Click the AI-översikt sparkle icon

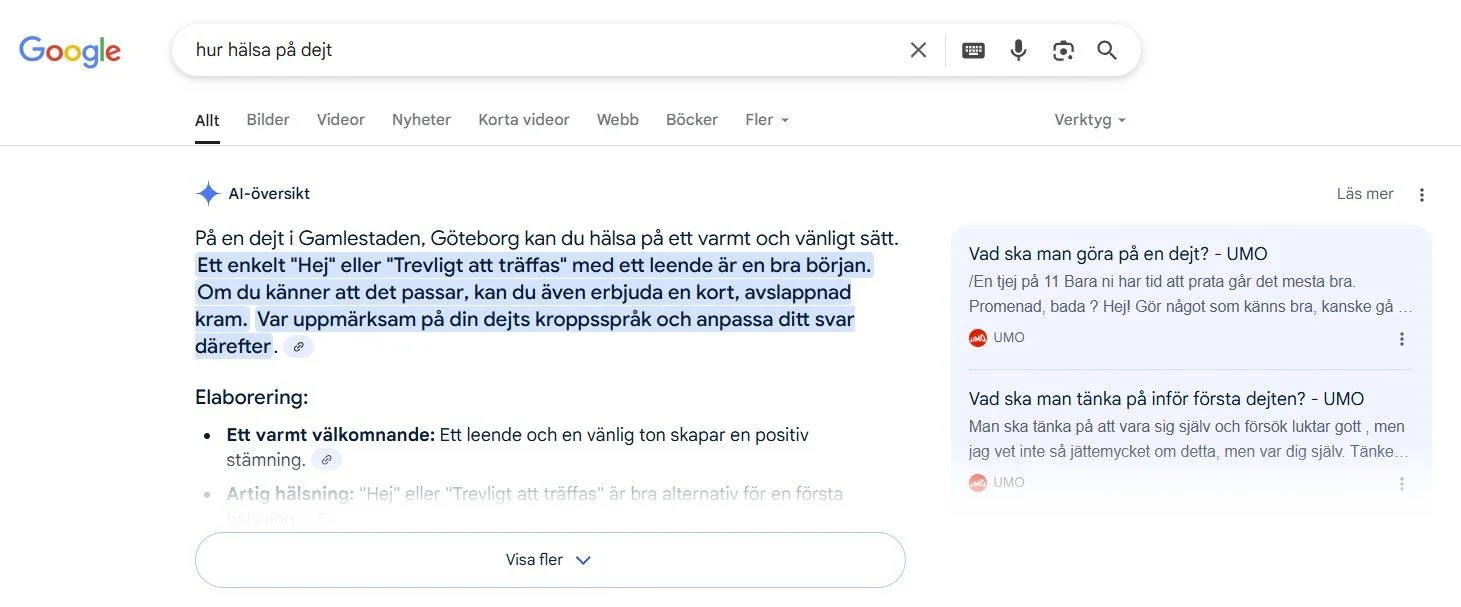coord(208,194)
